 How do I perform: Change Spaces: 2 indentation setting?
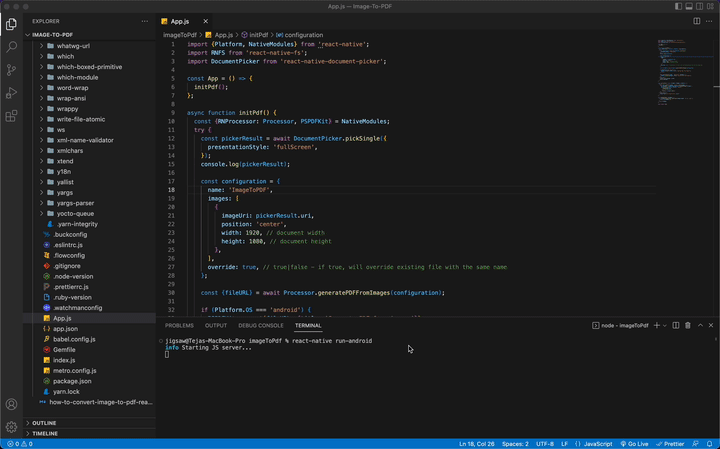515,444
